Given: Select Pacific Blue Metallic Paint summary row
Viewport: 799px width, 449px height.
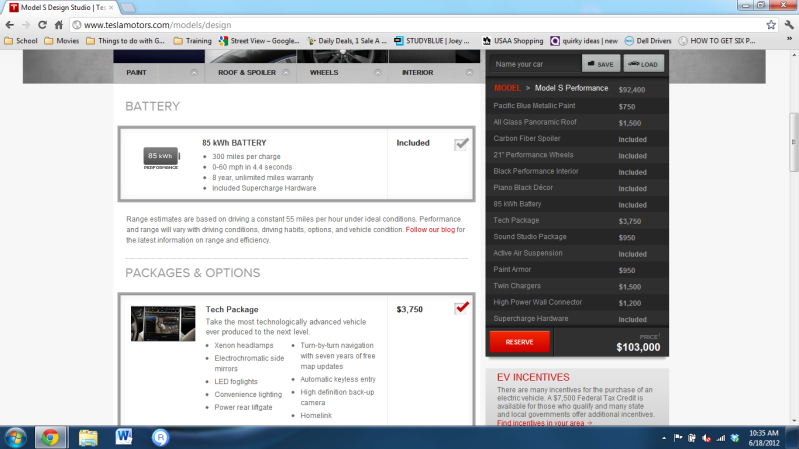Looking at the screenshot, I should 577,106.
